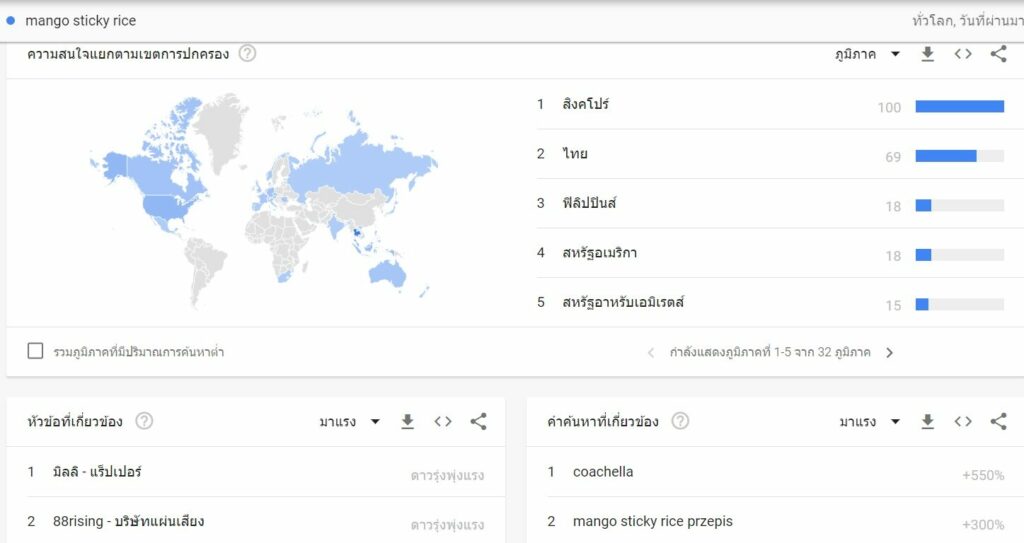
Task: Download the related queries list
Action: [x=927, y=421]
